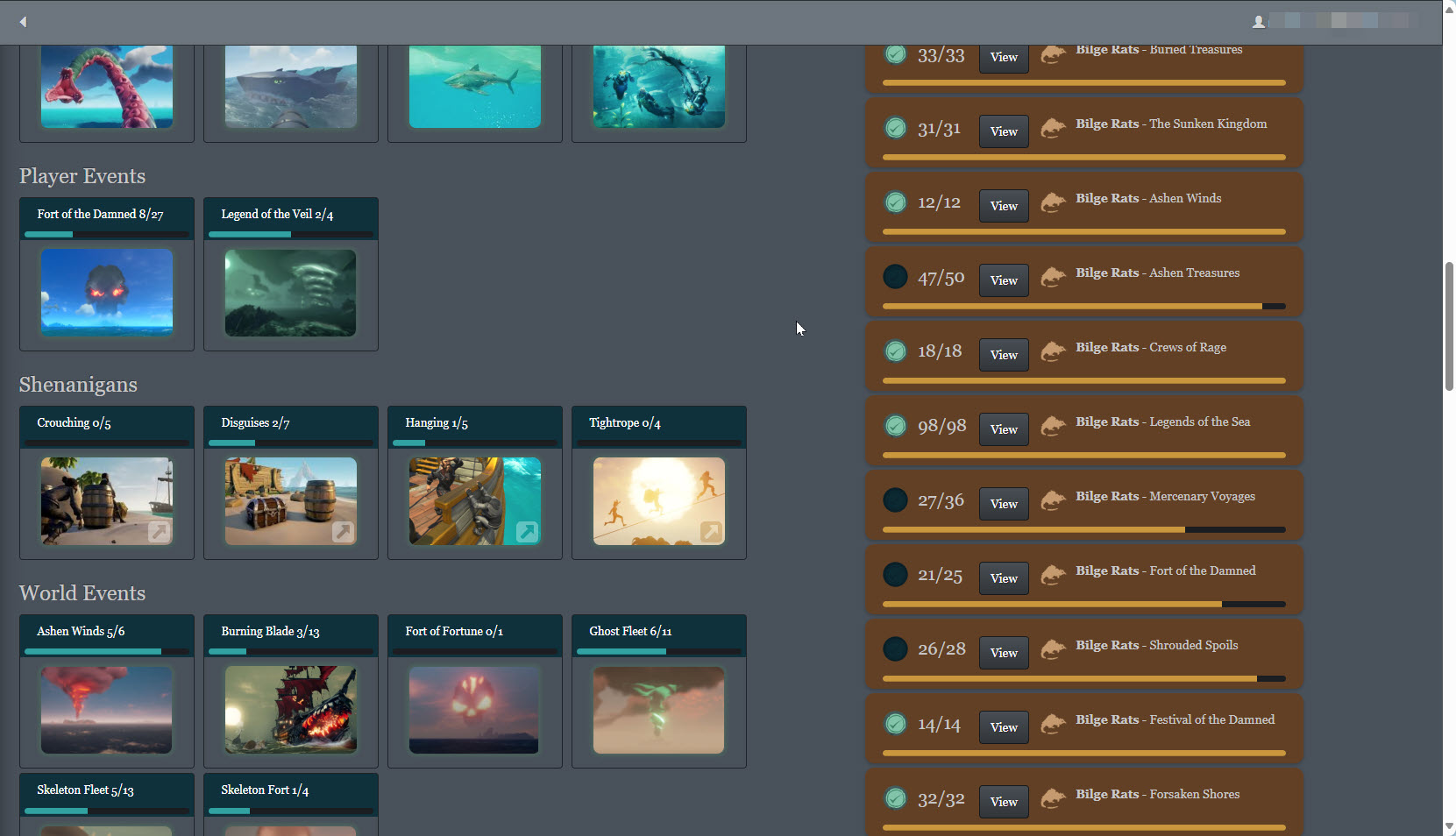1456x836 pixels.
Task: Click the rat icon for Shrouded Spoils
Action: coord(1053,650)
